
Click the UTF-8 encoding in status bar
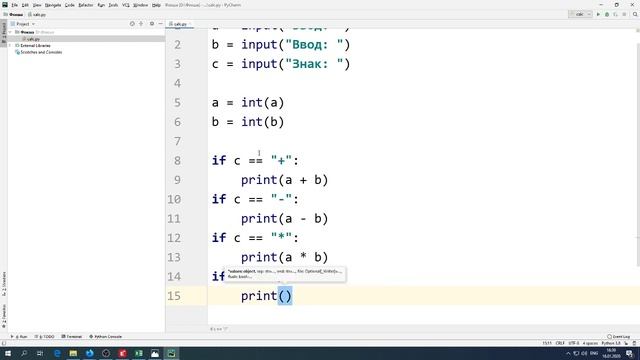573,343
